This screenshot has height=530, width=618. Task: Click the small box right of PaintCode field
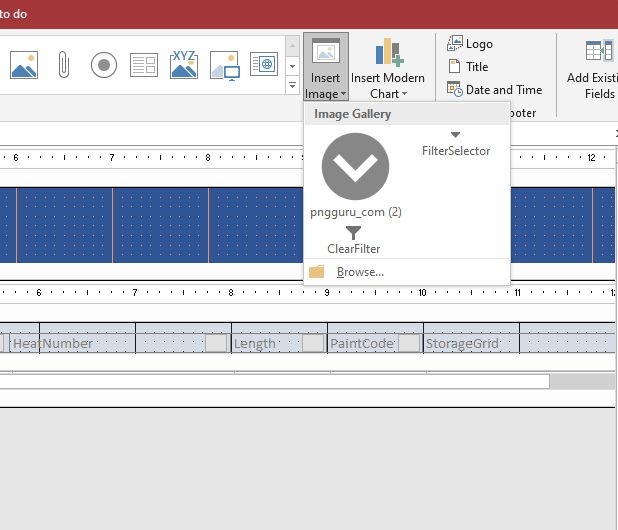click(x=408, y=343)
